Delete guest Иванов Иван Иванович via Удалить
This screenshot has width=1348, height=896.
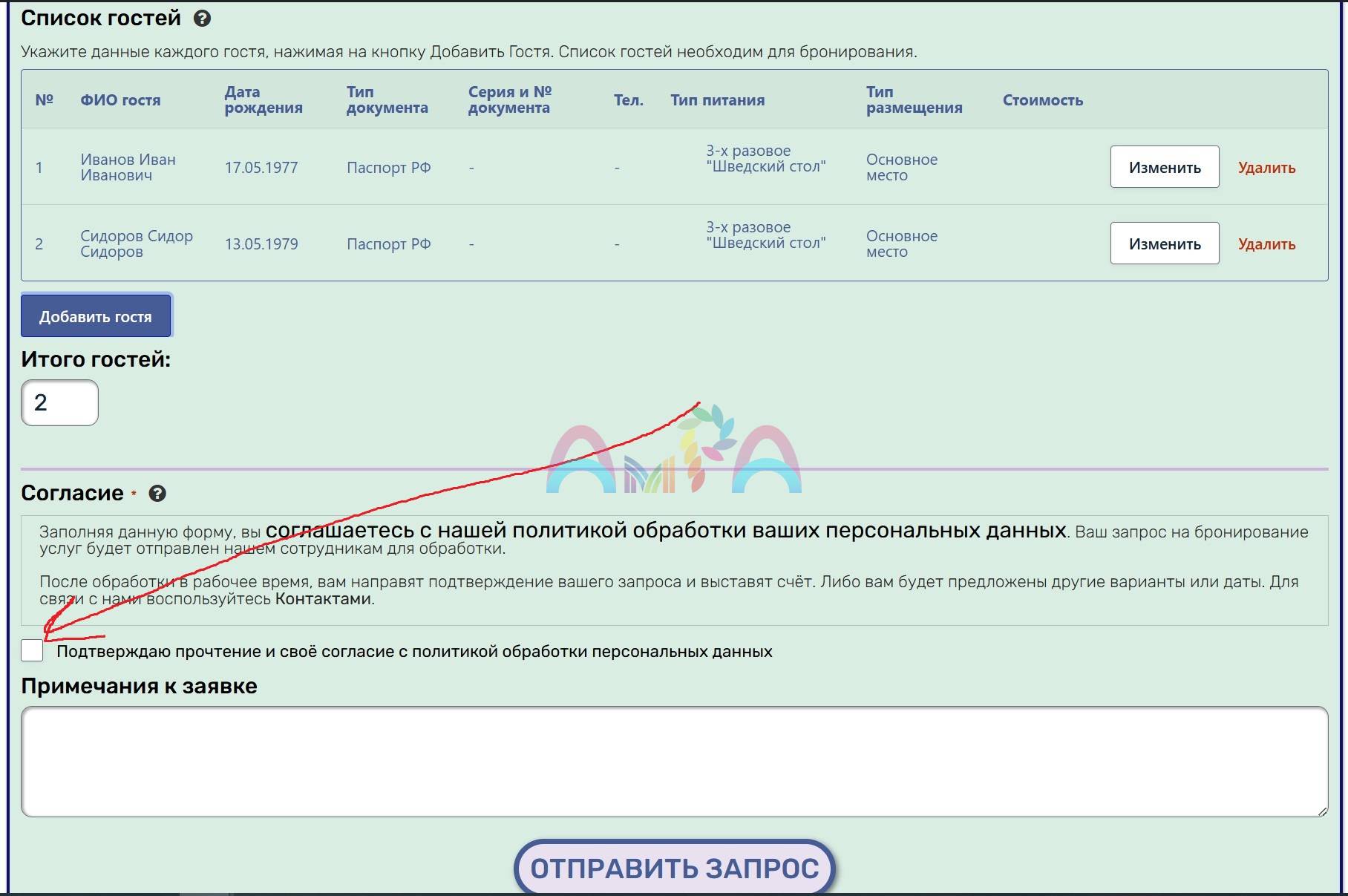coord(1266,168)
